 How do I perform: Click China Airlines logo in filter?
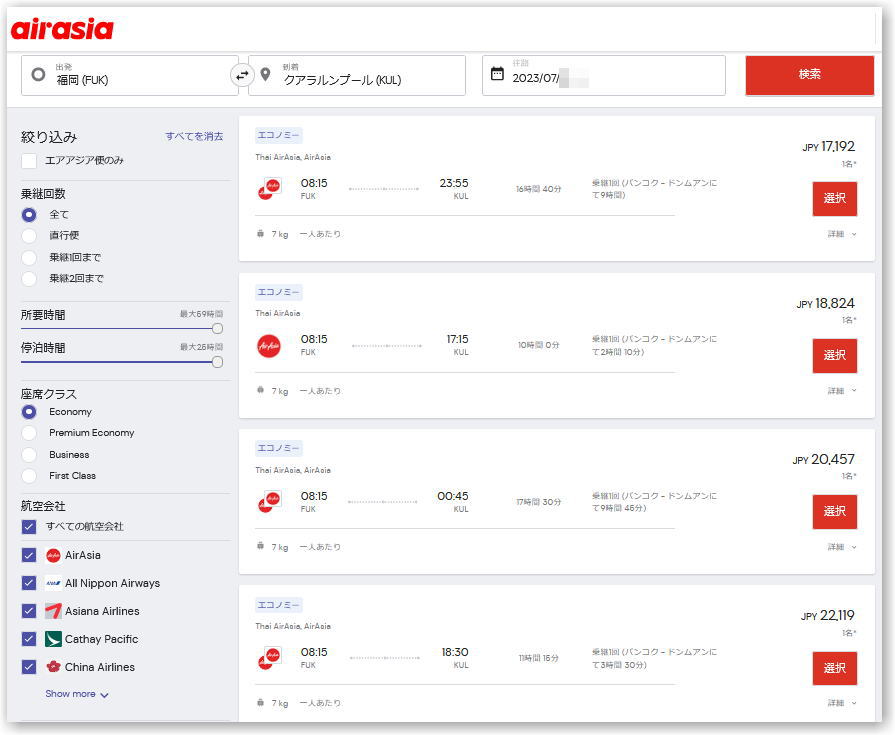coord(53,667)
